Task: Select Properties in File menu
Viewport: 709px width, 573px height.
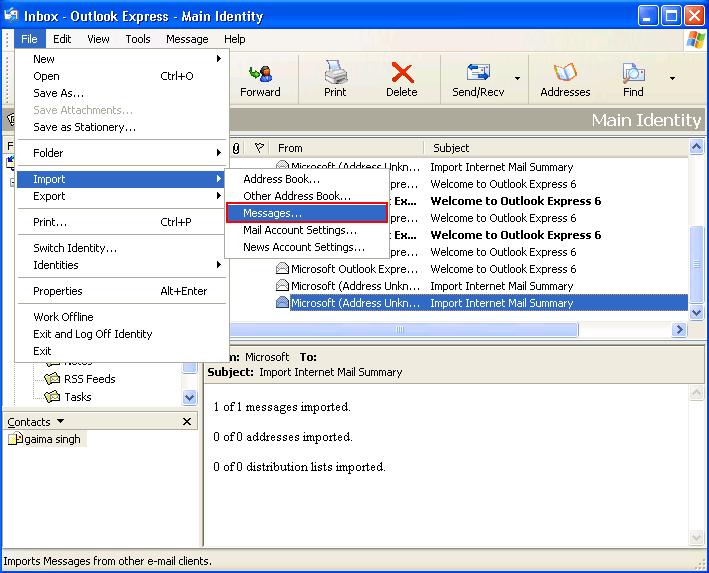Action: pos(121,291)
